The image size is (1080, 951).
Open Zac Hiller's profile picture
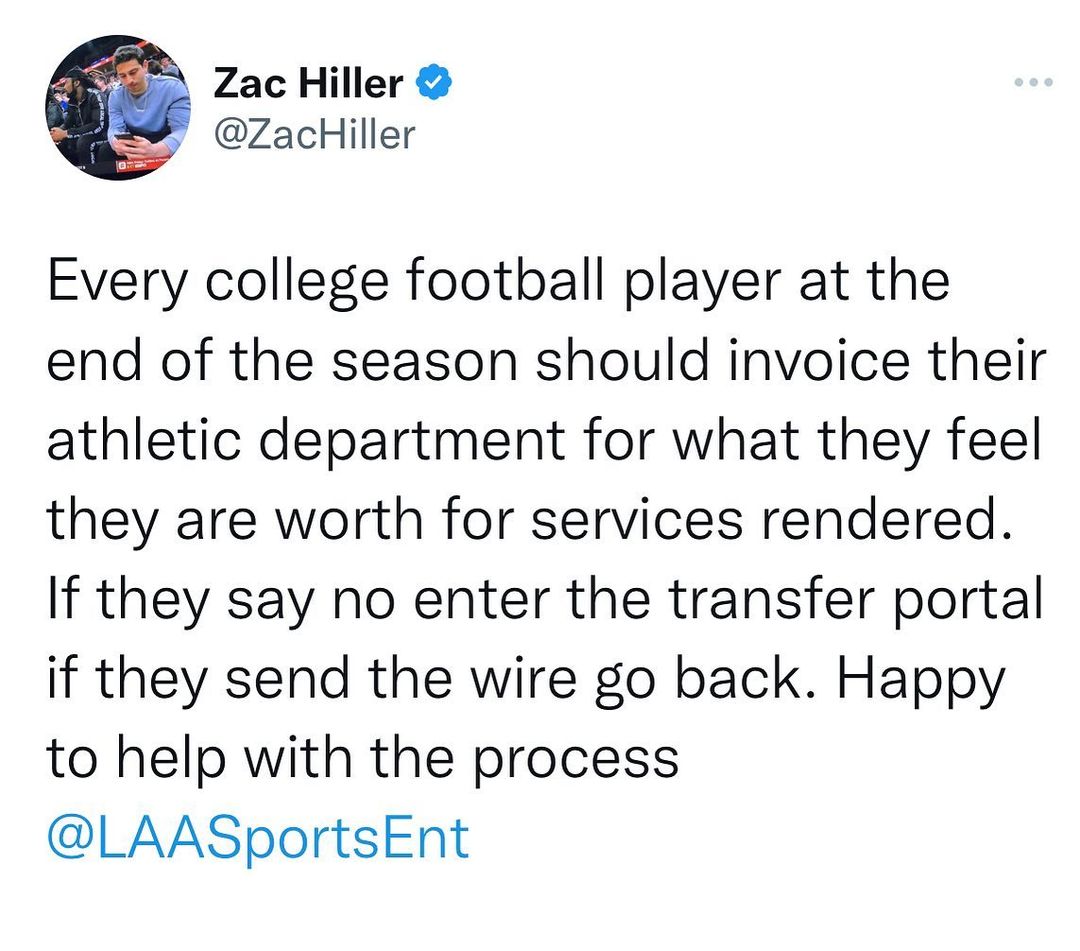point(118,108)
